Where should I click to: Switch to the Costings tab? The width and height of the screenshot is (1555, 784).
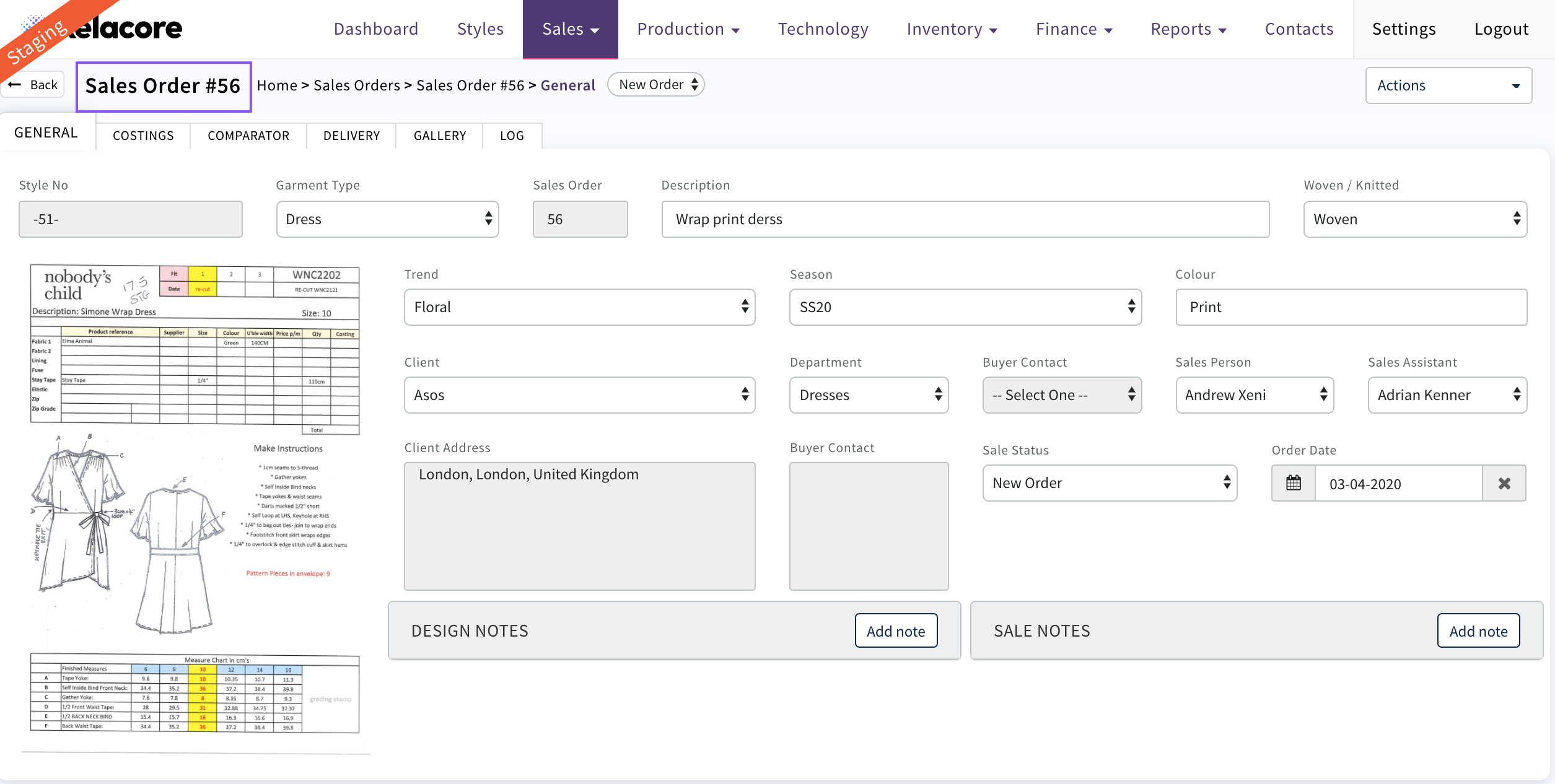[x=143, y=136]
